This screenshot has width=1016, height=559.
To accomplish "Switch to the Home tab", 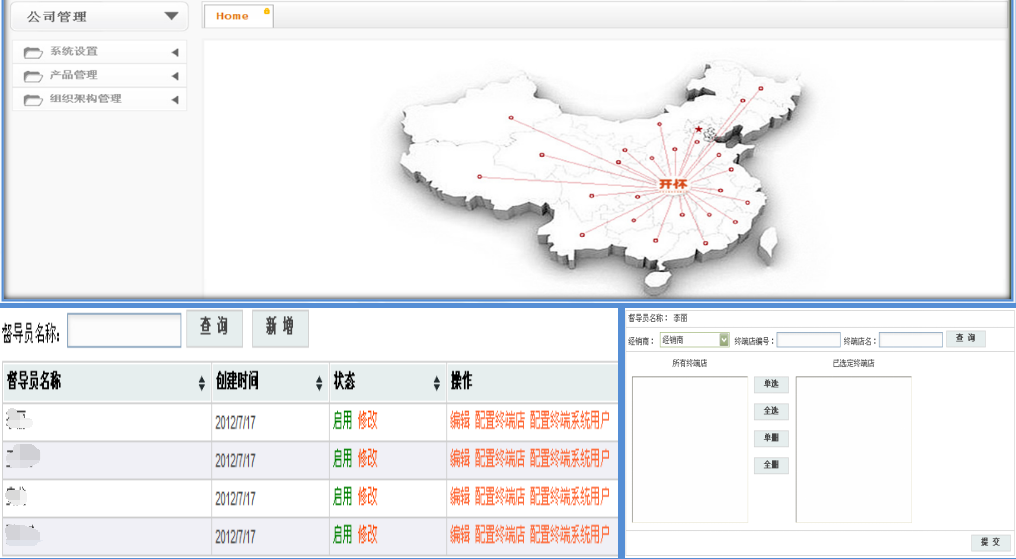I will 233,16.
